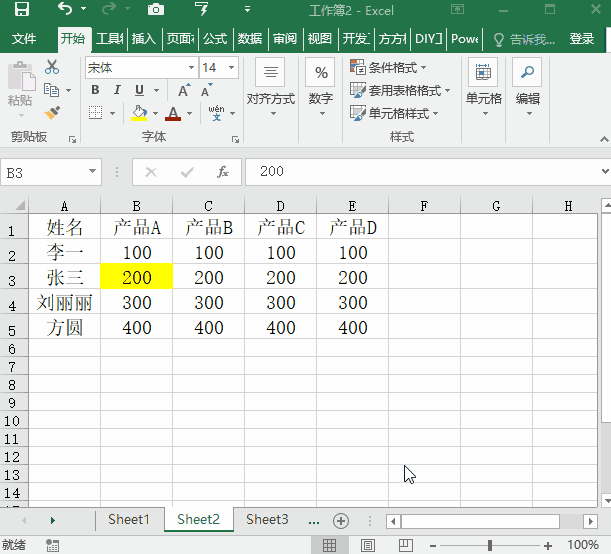This screenshot has width=611, height=554.
Task: Confirm formula entry with checkmark
Action: click(x=187, y=172)
